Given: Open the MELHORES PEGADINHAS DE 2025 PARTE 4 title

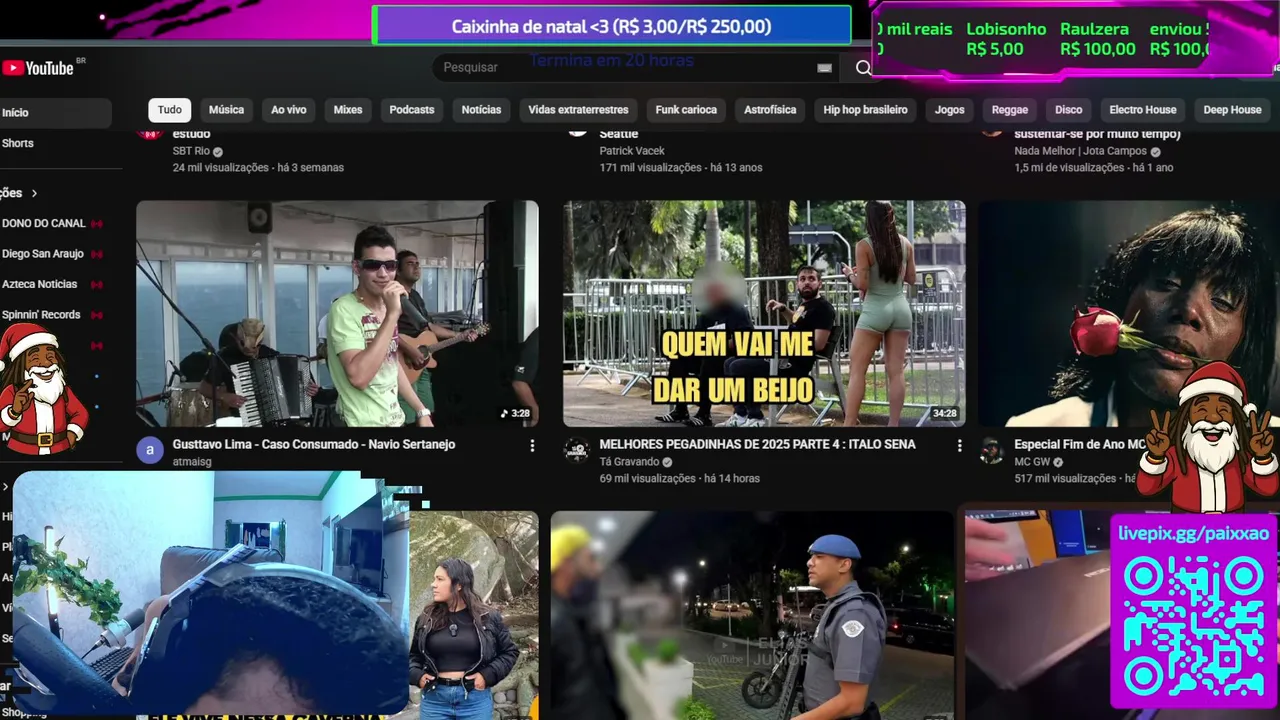Looking at the screenshot, I should 757,445.
